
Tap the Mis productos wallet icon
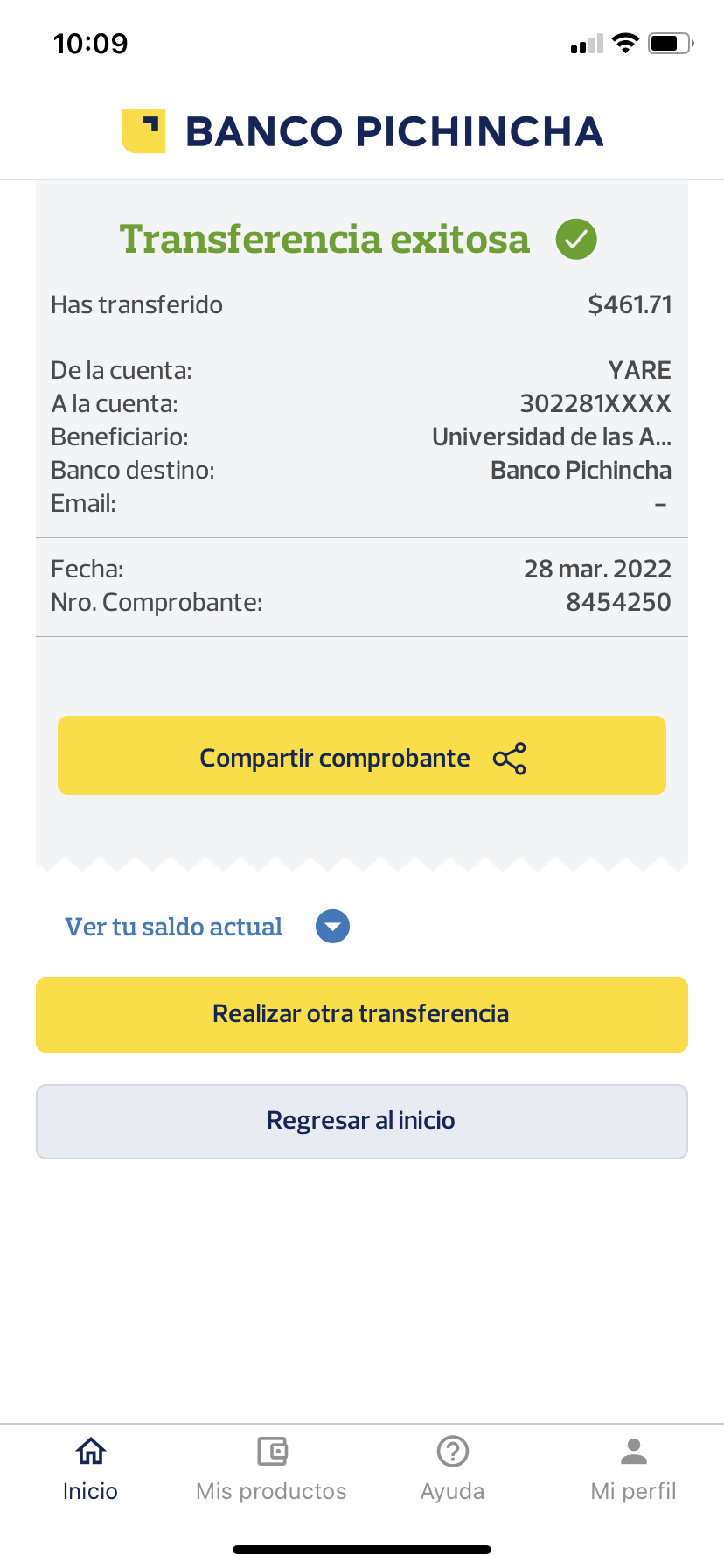click(272, 1452)
